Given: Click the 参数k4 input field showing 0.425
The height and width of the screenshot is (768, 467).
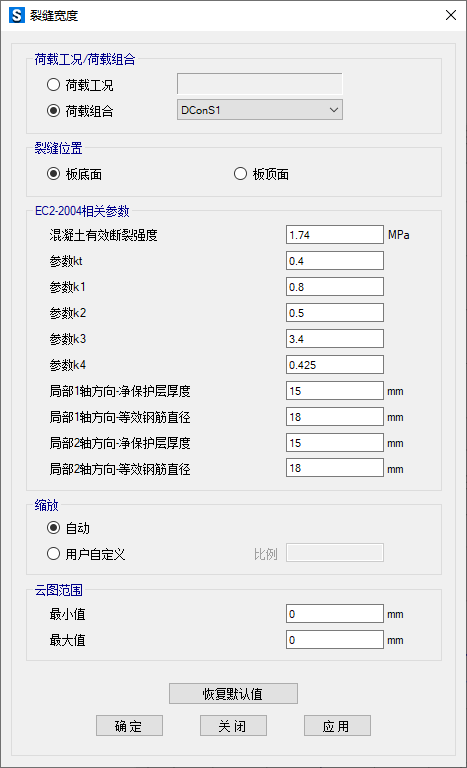Looking at the screenshot, I should (x=335, y=364).
